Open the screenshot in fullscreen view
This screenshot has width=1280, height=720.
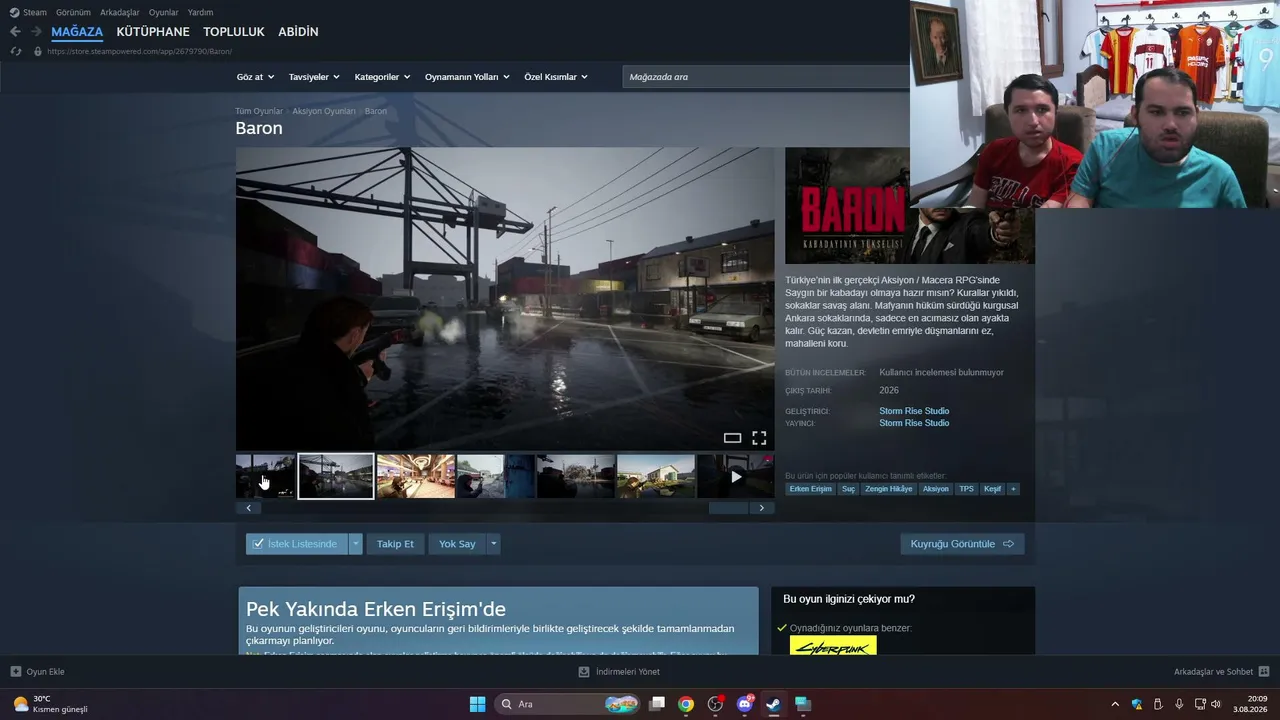759,438
